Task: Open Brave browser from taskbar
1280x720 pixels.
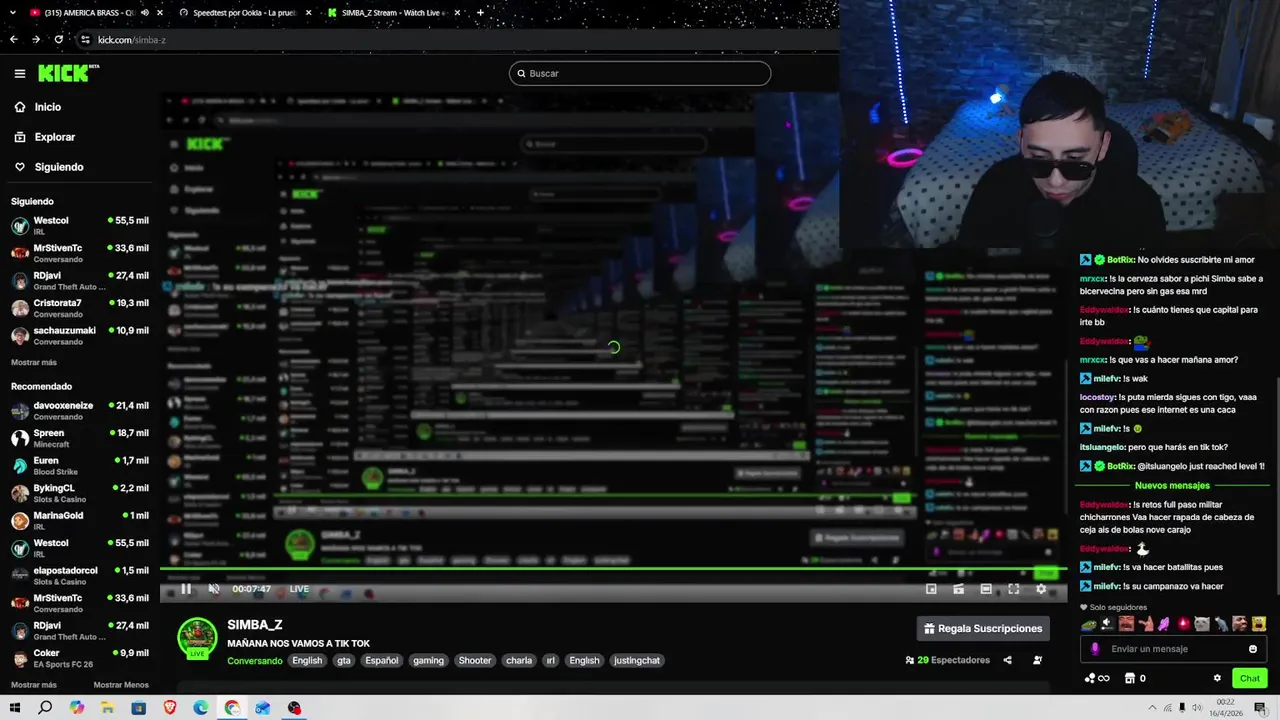Action: coord(170,708)
